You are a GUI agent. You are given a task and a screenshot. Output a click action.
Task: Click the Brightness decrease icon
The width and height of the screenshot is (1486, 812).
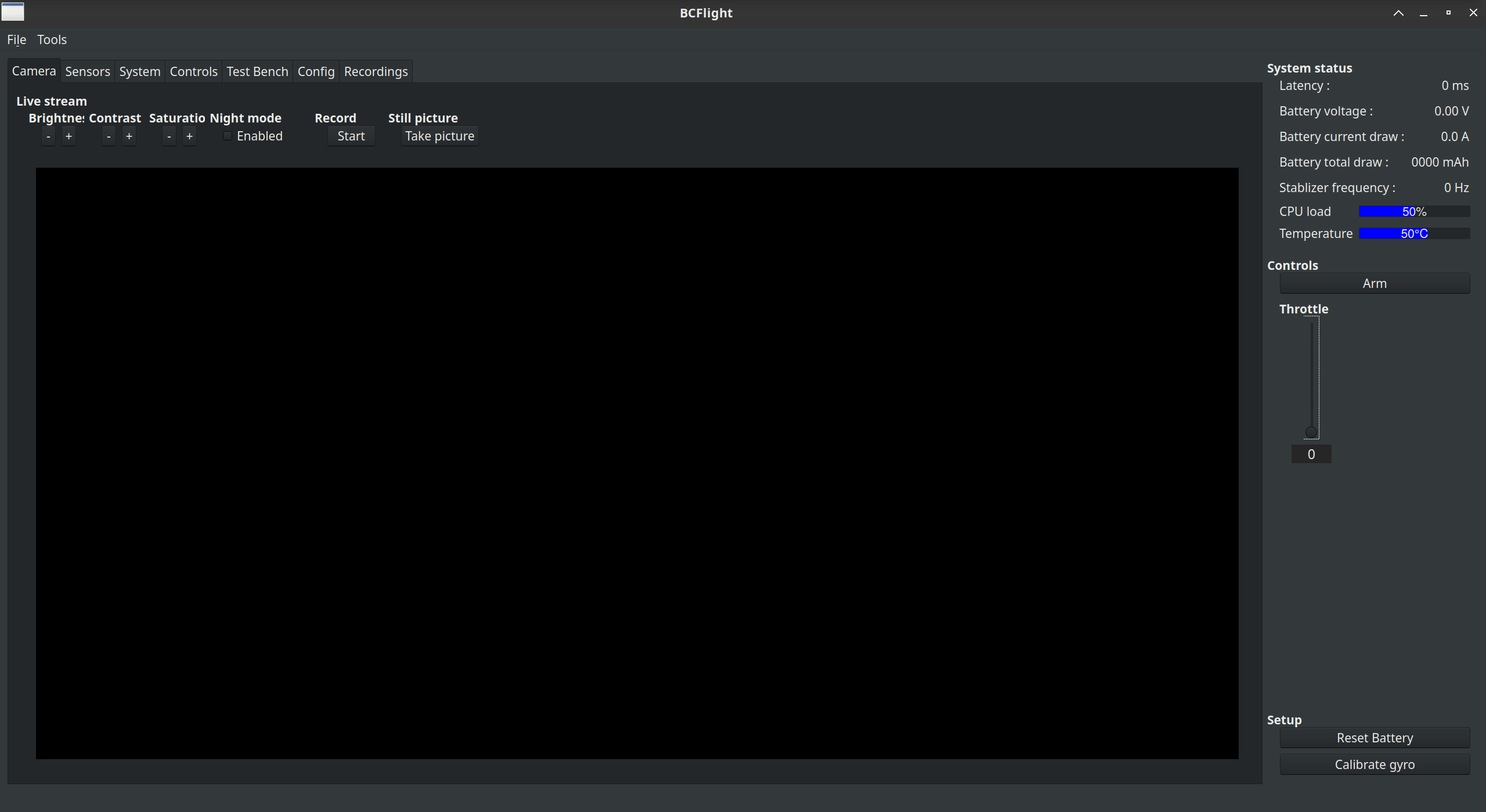click(x=48, y=136)
